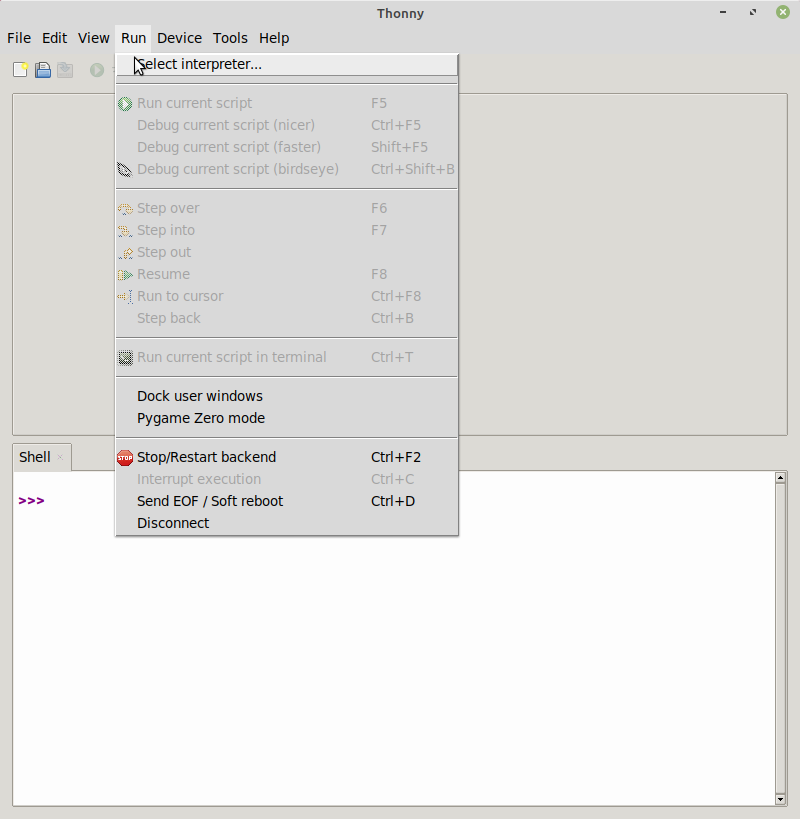Click the Resume debugging icon
The height and width of the screenshot is (819, 800).
tap(125, 275)
